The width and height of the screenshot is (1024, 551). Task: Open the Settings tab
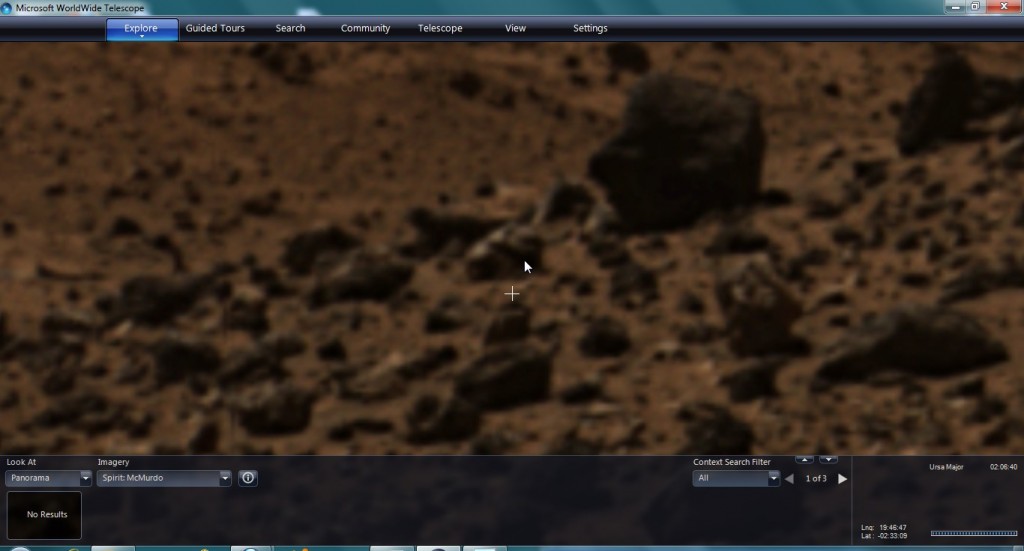point(590,28)
